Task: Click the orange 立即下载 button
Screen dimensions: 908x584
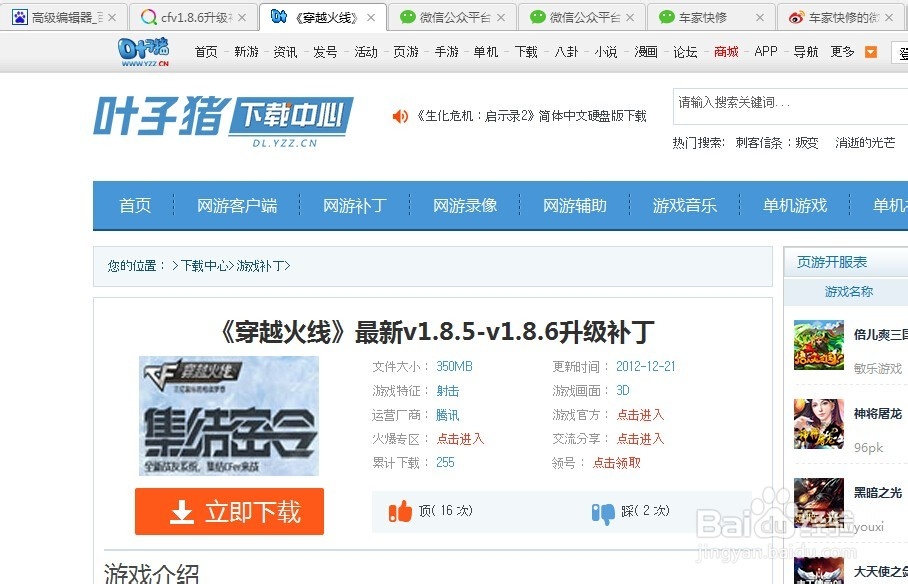Action: pos(229,512)
